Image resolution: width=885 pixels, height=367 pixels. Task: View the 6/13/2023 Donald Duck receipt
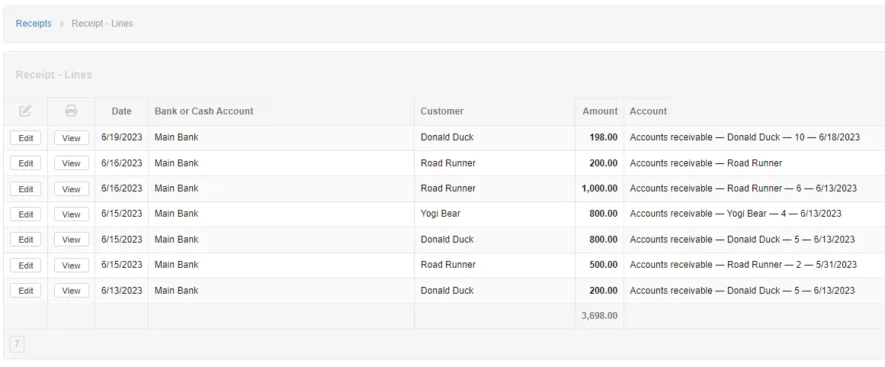[x=71, y=291]
